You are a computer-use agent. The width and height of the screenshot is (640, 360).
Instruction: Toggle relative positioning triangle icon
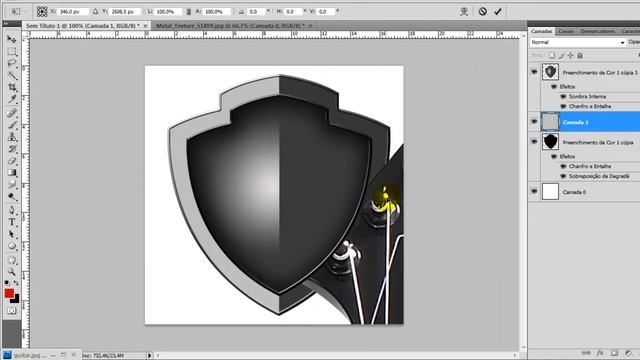tap(96, 11)
